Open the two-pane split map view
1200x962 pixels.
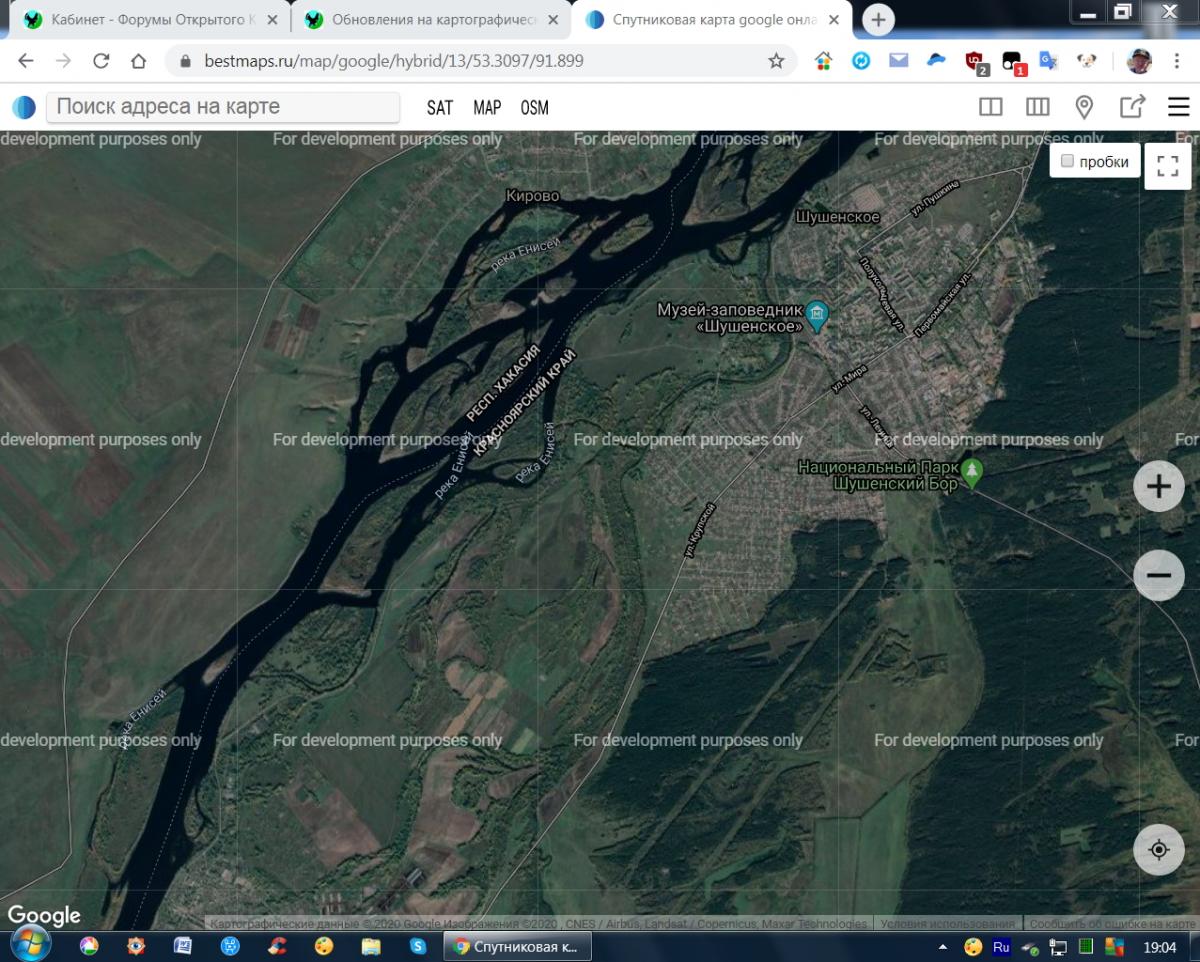990,107
